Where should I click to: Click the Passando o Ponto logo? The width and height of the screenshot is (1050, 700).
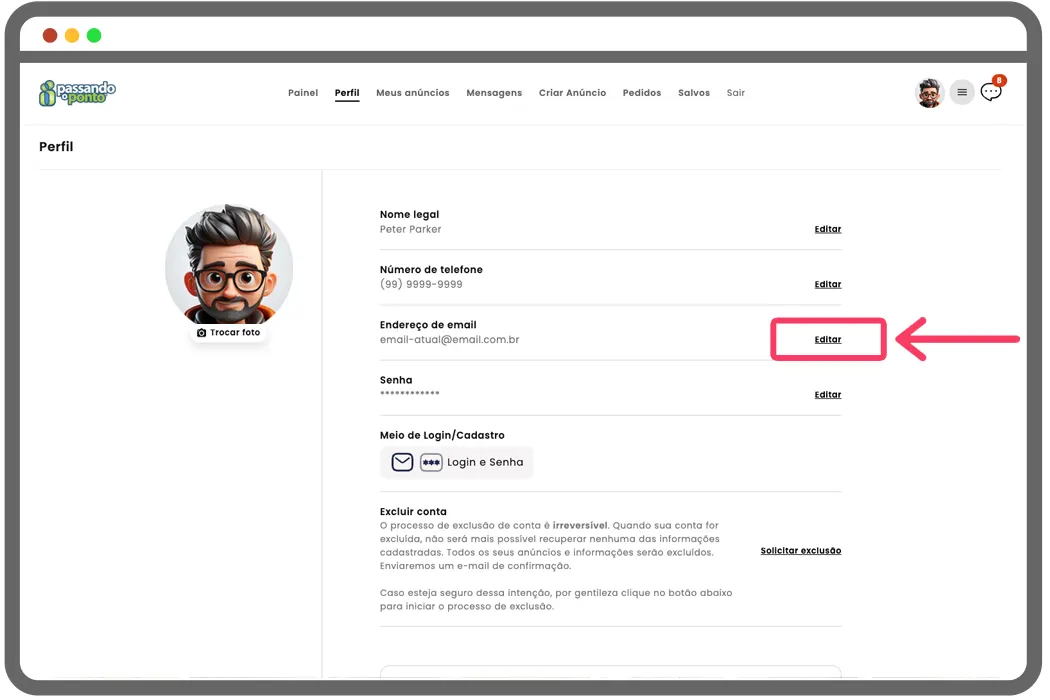77,93
